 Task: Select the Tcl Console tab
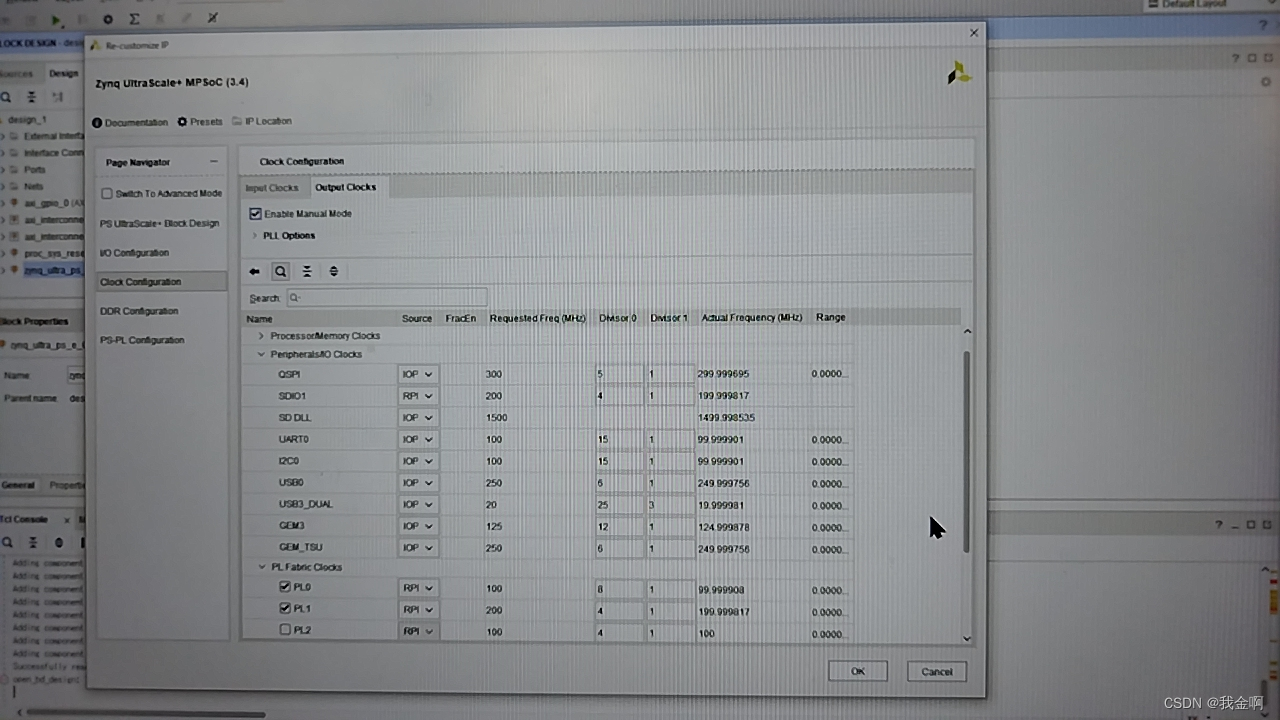[23, 520]
